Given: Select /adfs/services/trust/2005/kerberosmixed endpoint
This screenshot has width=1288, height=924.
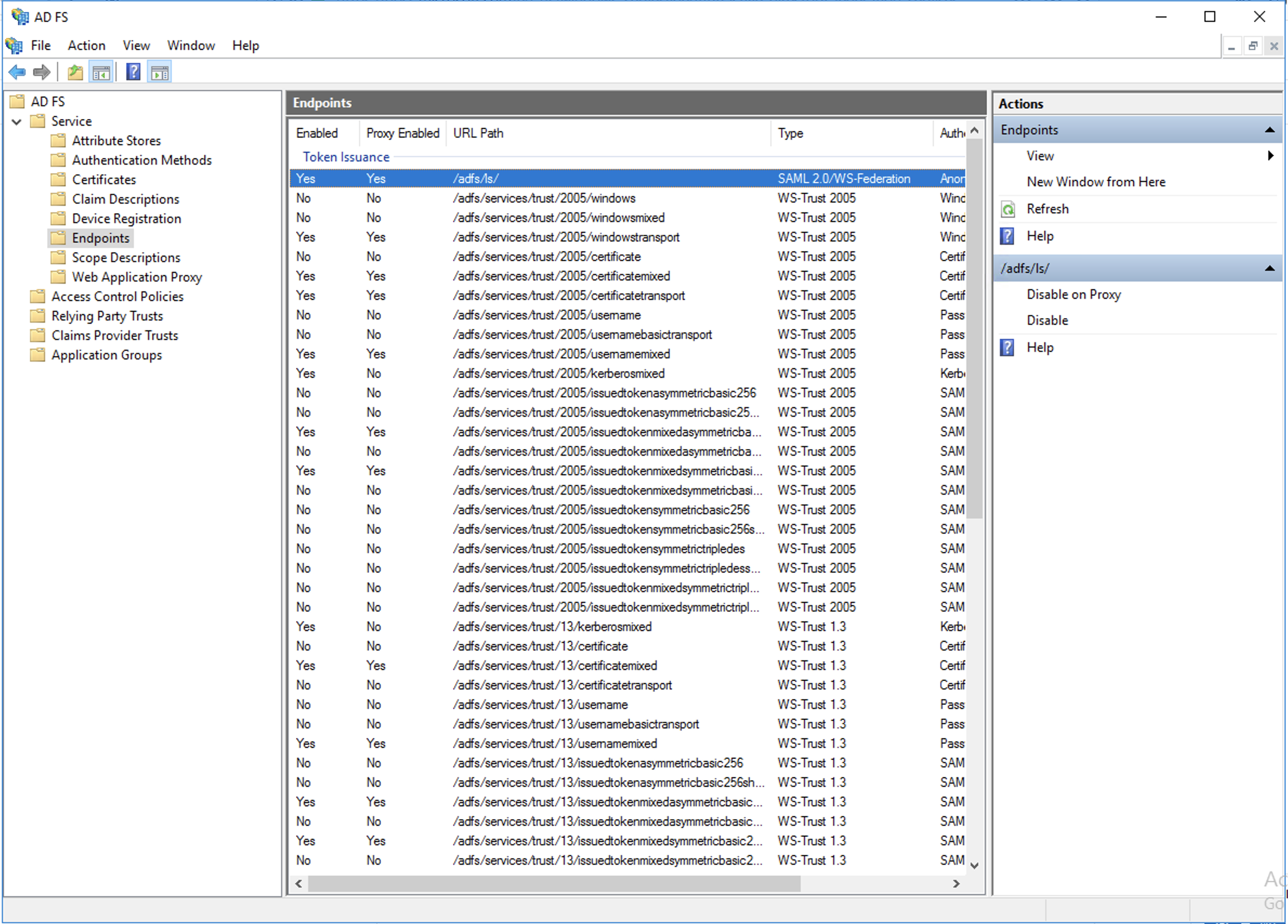Looking at the screenshot, I should click(627, 373).
